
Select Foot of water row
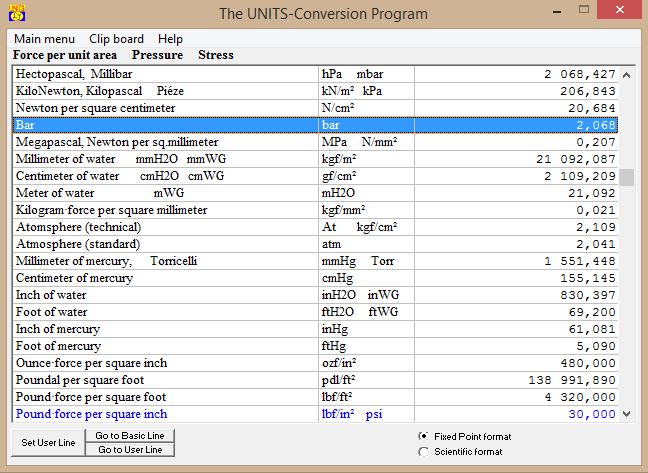[x=315, y=312]
